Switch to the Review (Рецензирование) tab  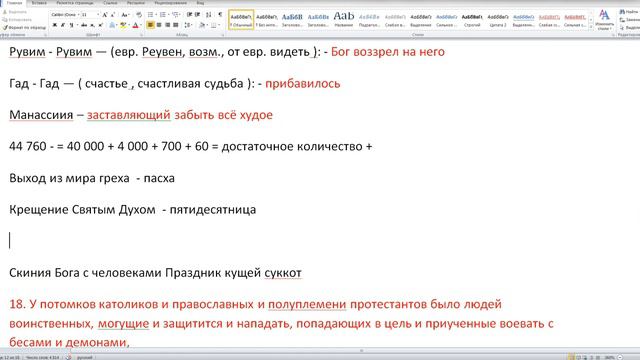(171, 3)
